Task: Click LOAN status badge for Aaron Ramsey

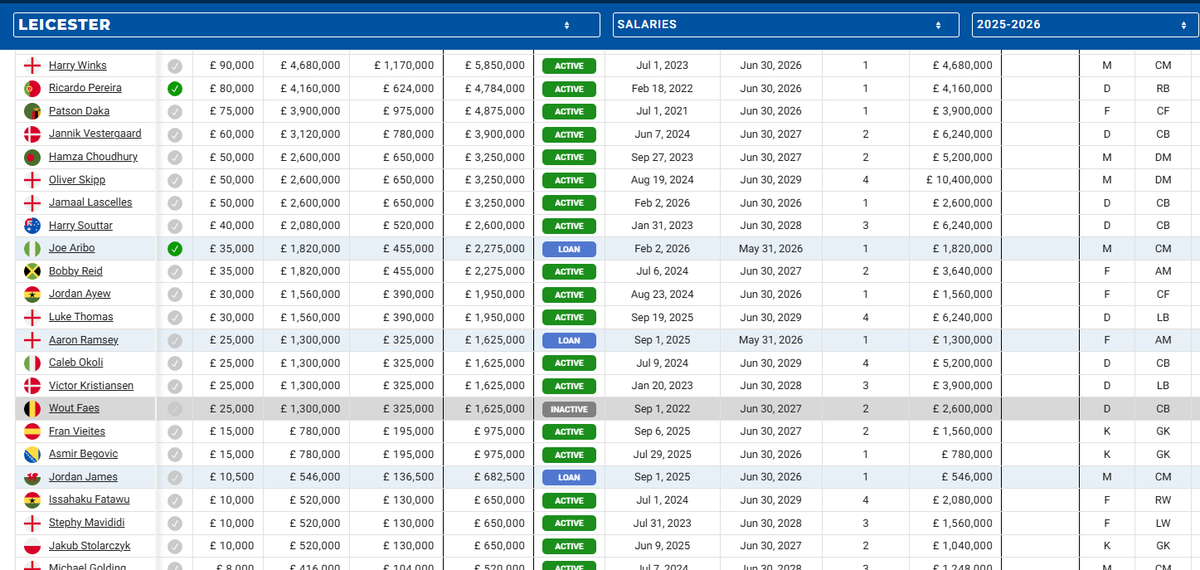Action: 569,340
